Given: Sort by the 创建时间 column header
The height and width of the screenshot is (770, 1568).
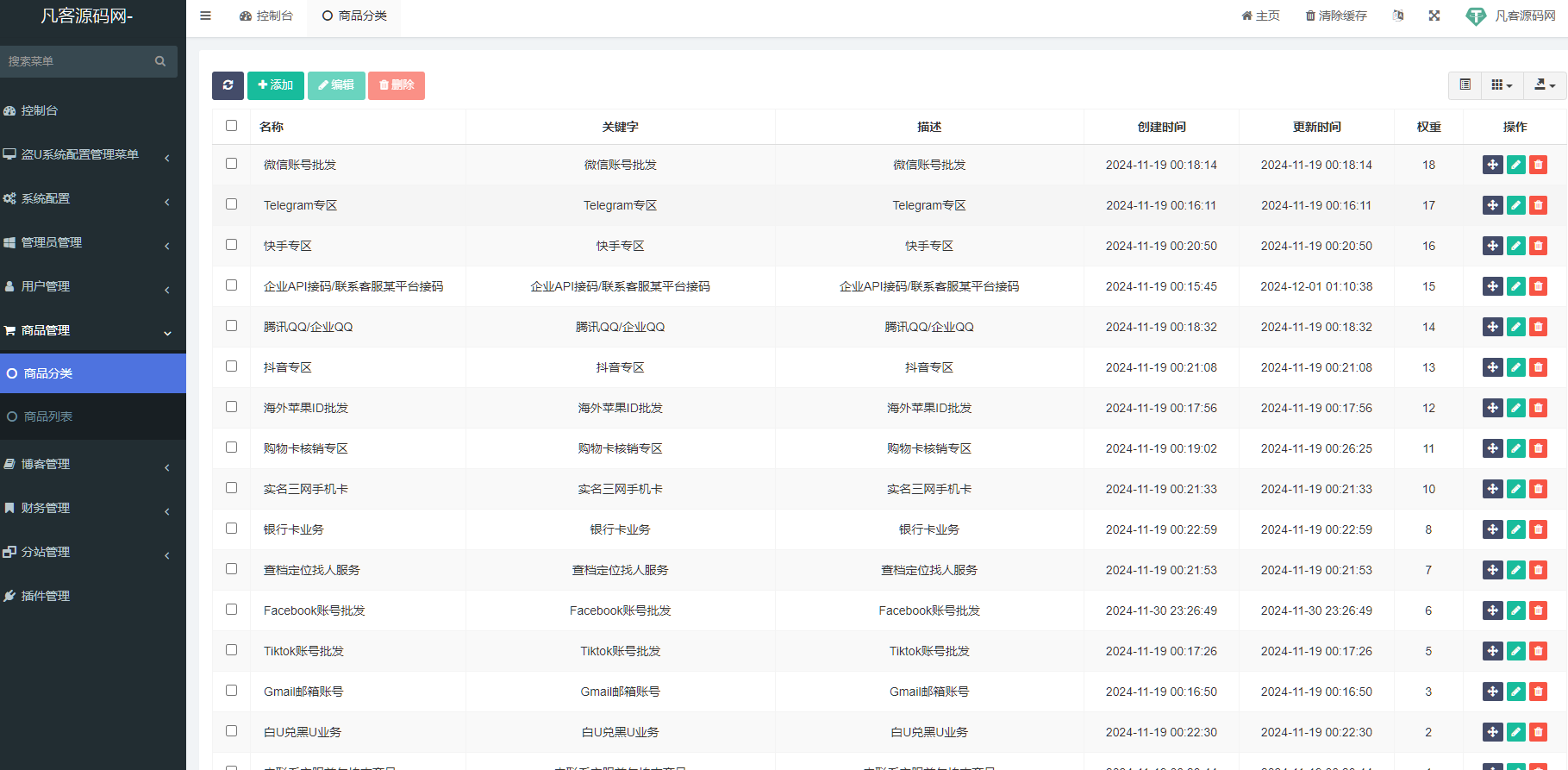Looking at the screenshot, I should coord(1161,127).
